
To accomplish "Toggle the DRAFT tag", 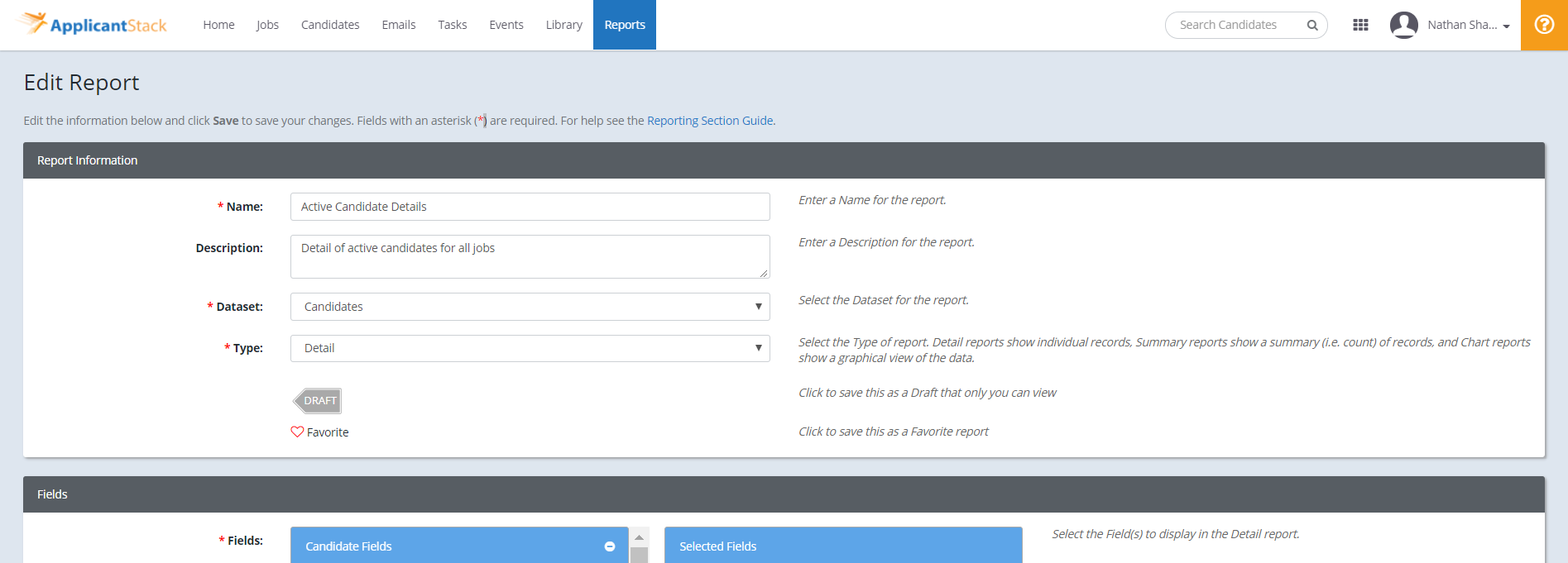I will 318,401.
